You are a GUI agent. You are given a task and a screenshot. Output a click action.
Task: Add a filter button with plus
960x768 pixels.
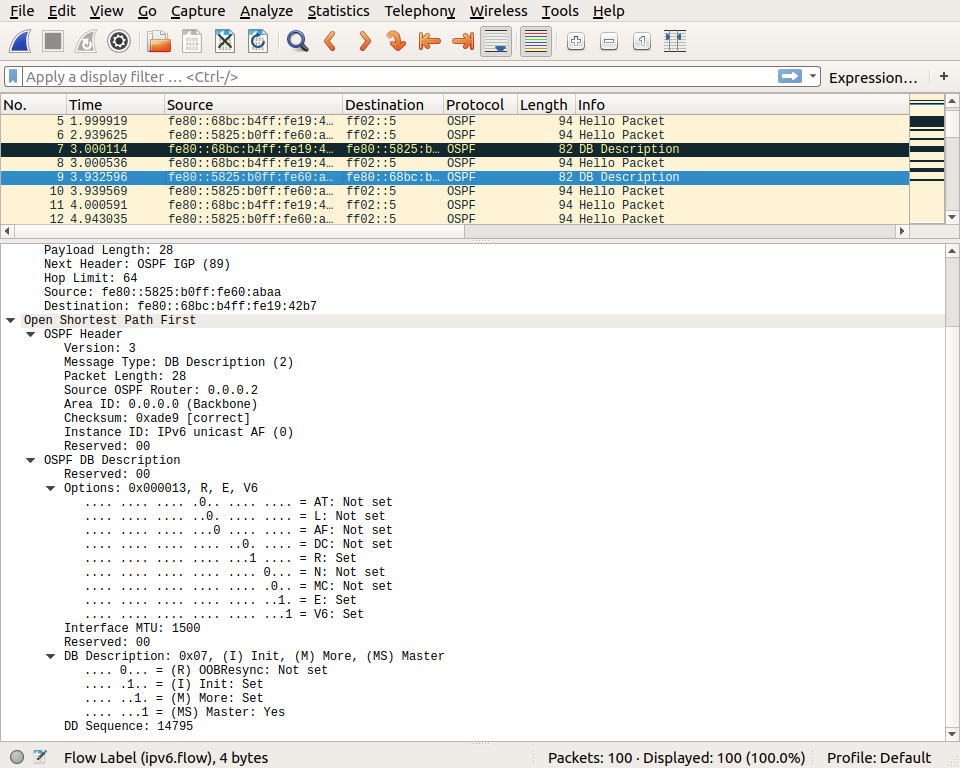click(943, 77)
